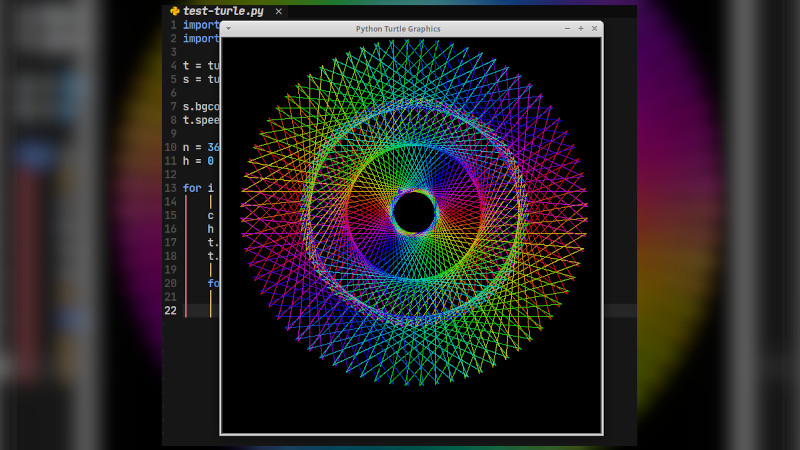
Task: Click line number 20 in the gutter
Action: pos(170,283)
